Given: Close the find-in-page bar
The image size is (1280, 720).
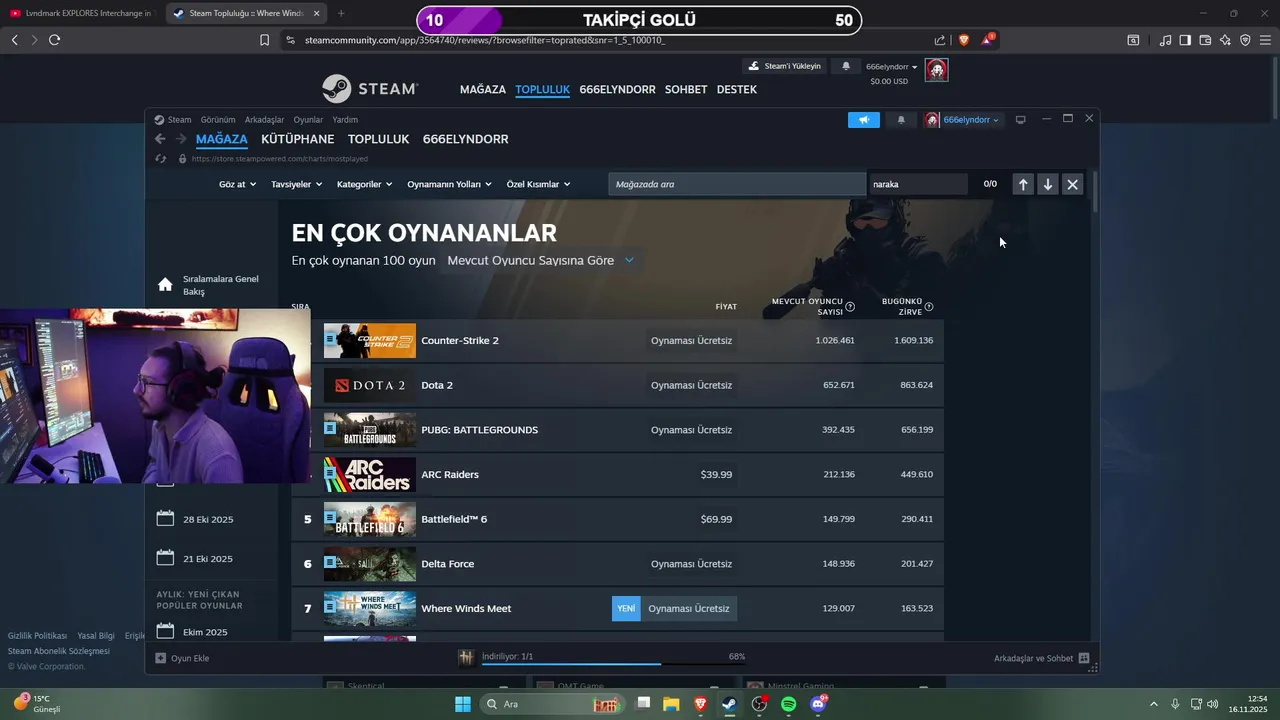Looking at the screenshot, I should pos(1072,184).
